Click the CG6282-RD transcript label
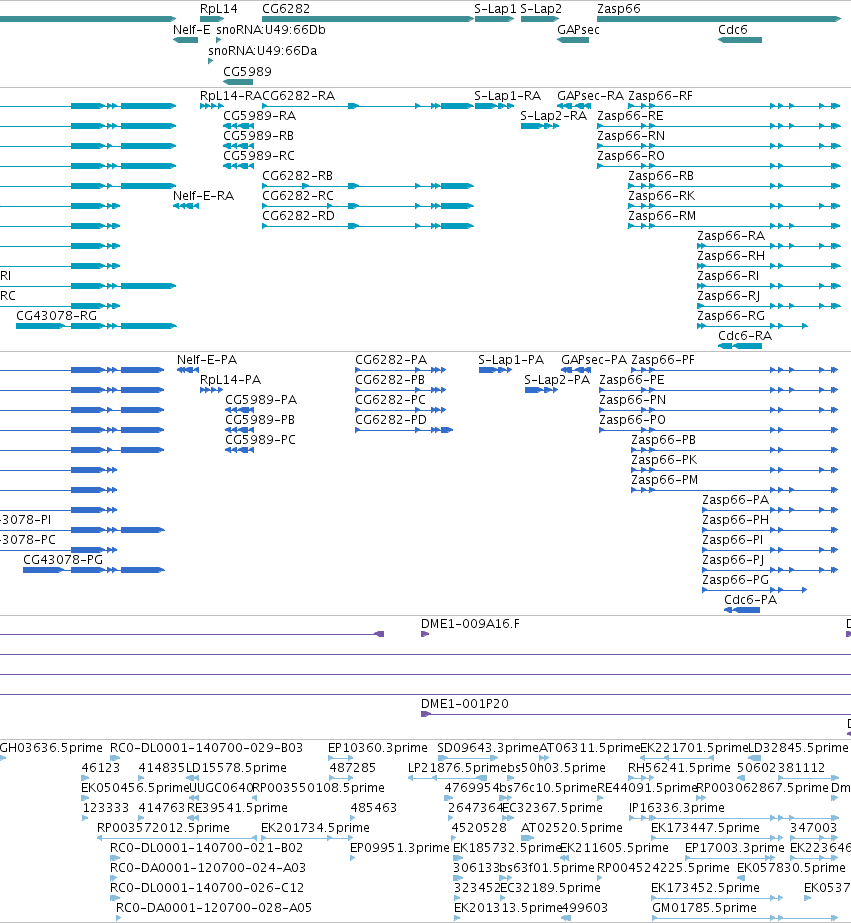 click(298, 216)
